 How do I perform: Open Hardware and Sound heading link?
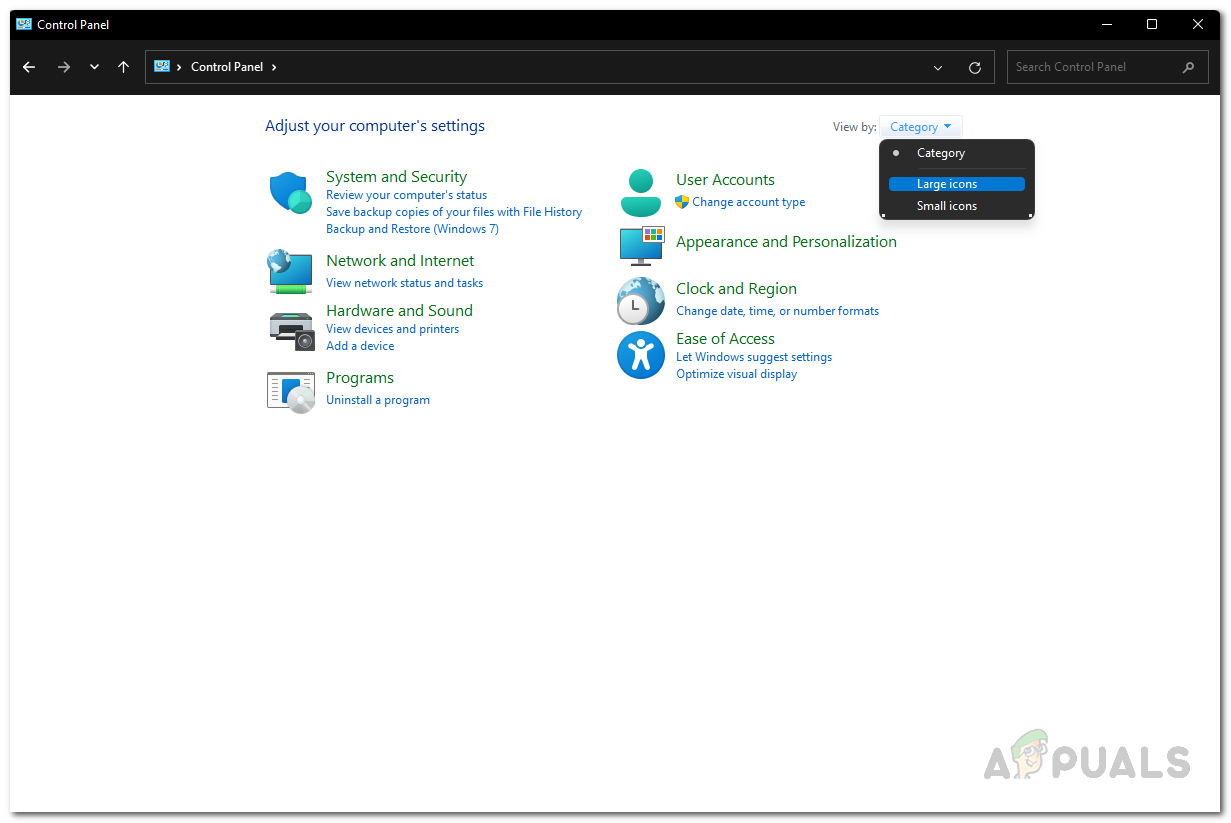pyautogui.click(x=399, y=311)
